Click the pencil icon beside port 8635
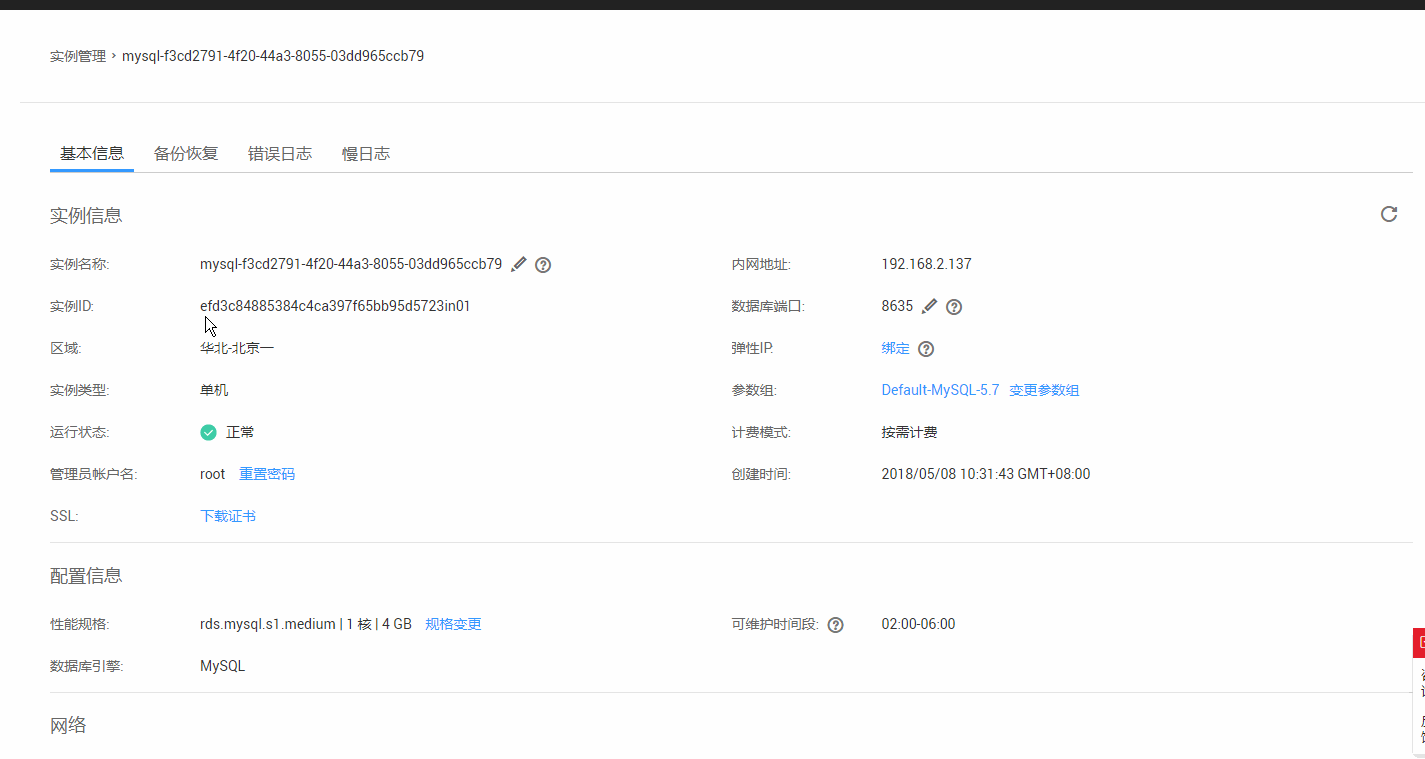The width and height of the screenshot is (1425, 759). pos(929,306)
